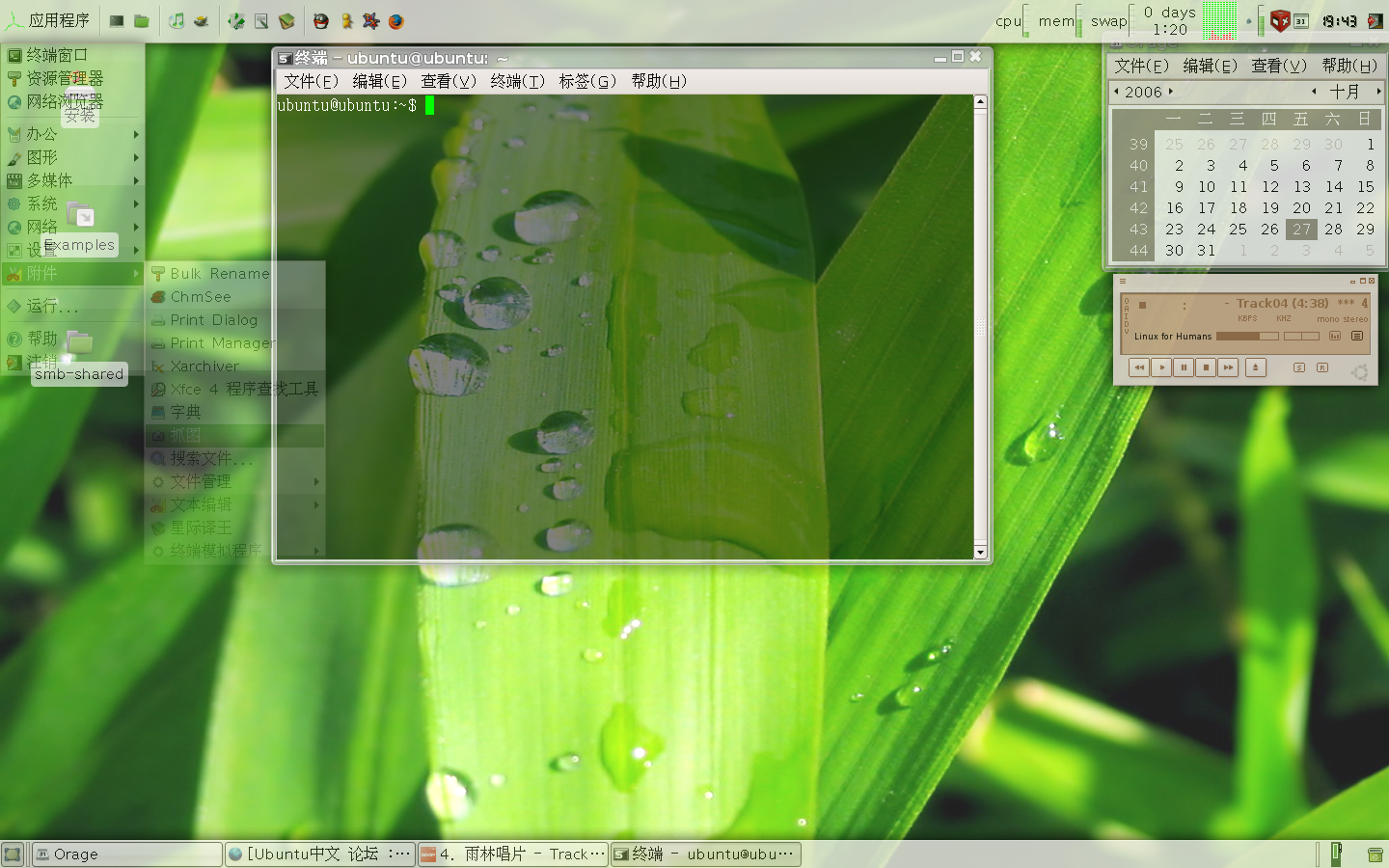Screen dimensions: 1389x868
Task: Click eject button in music player
Action: (x=1255, y=367)
